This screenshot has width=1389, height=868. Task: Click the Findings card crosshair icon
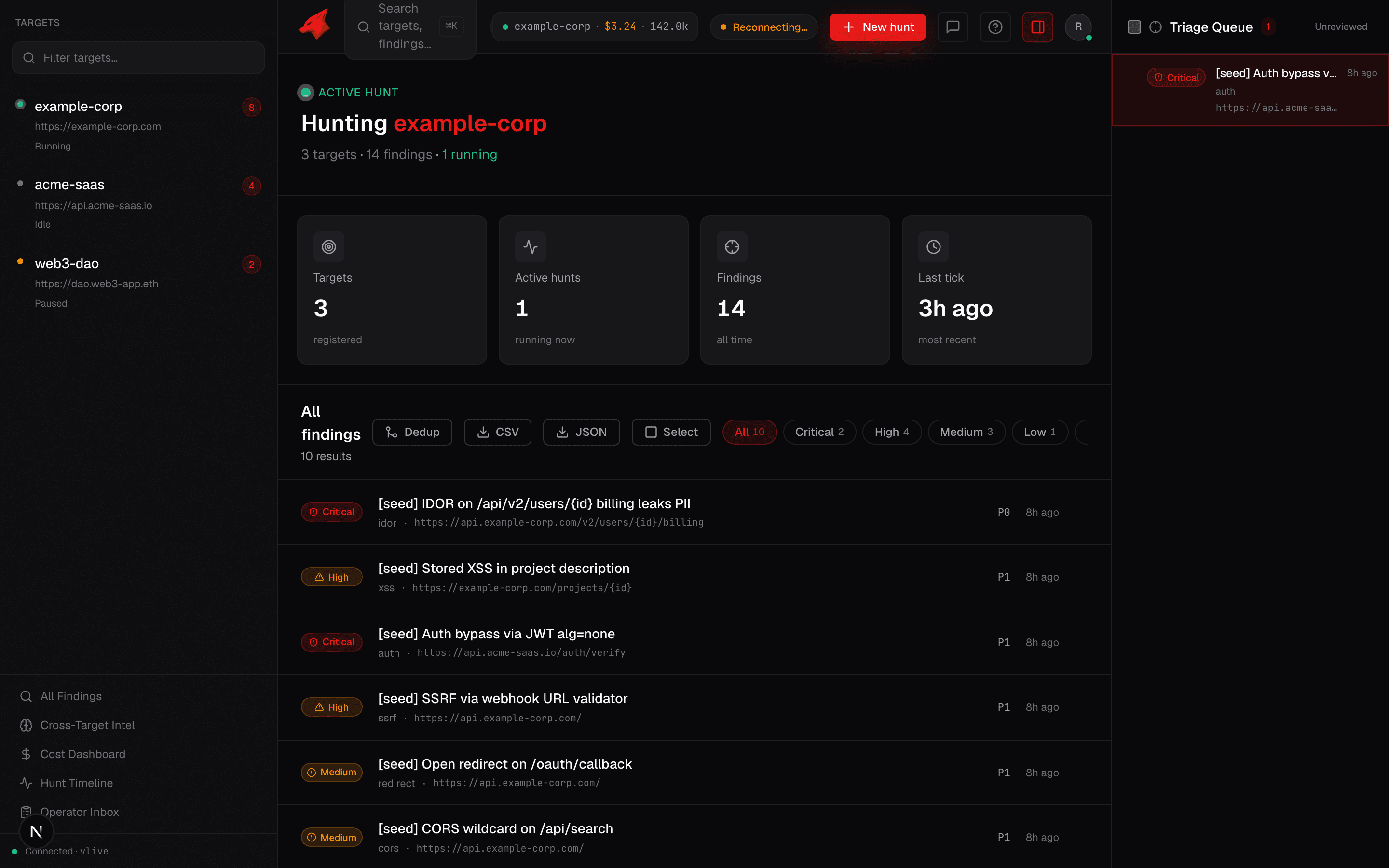(x=732, y=247)
